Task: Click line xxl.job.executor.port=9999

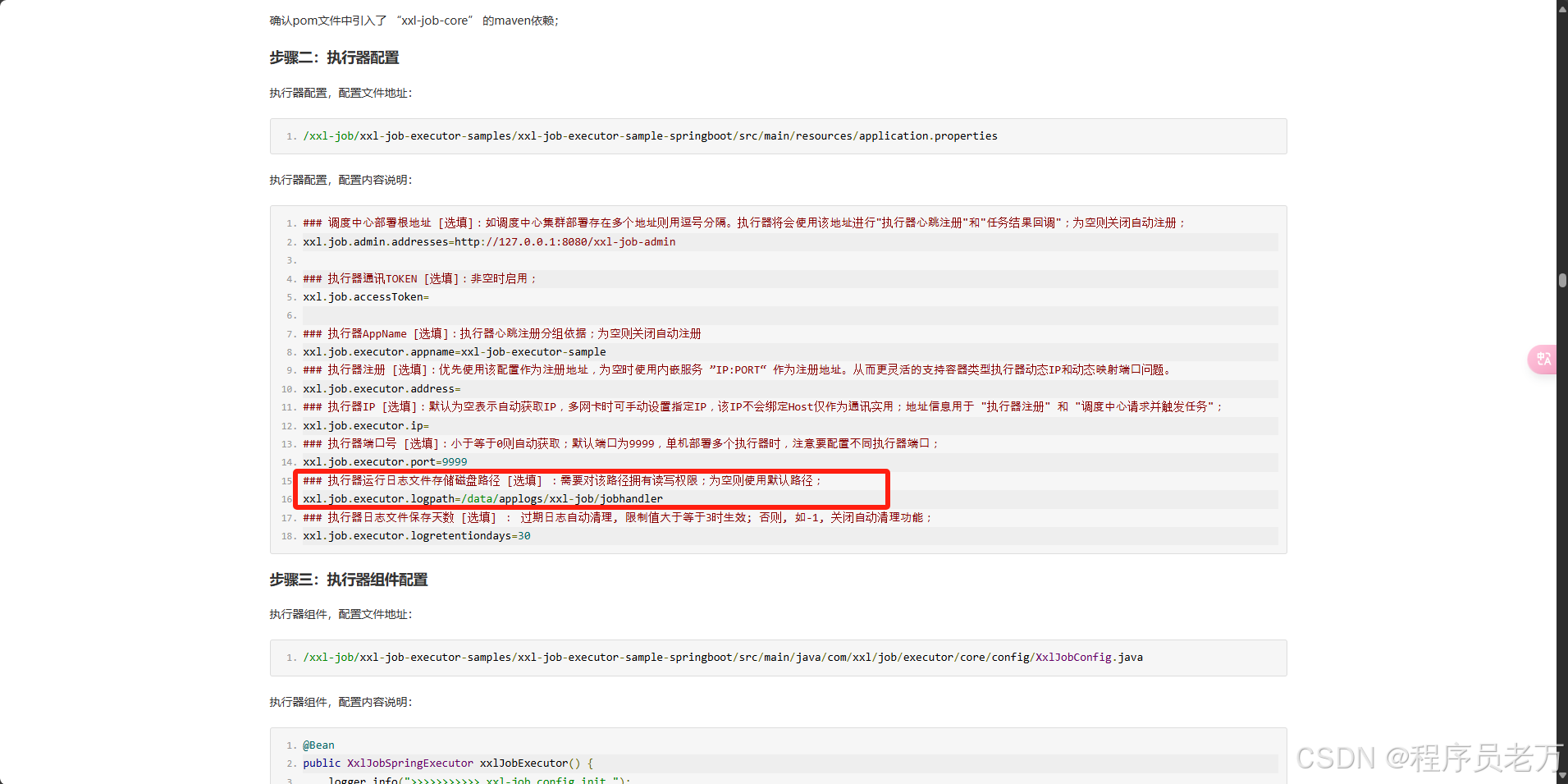Action: pos(385,462)
